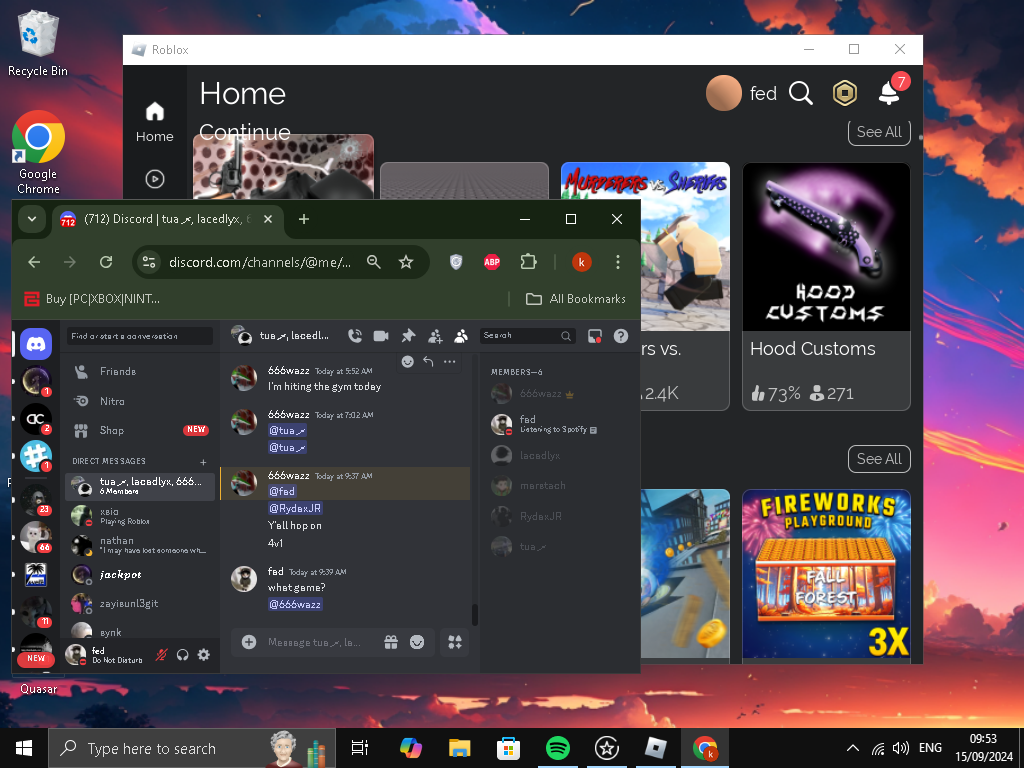Open the Chrome extensions puzzle menu

click(528, 262)
